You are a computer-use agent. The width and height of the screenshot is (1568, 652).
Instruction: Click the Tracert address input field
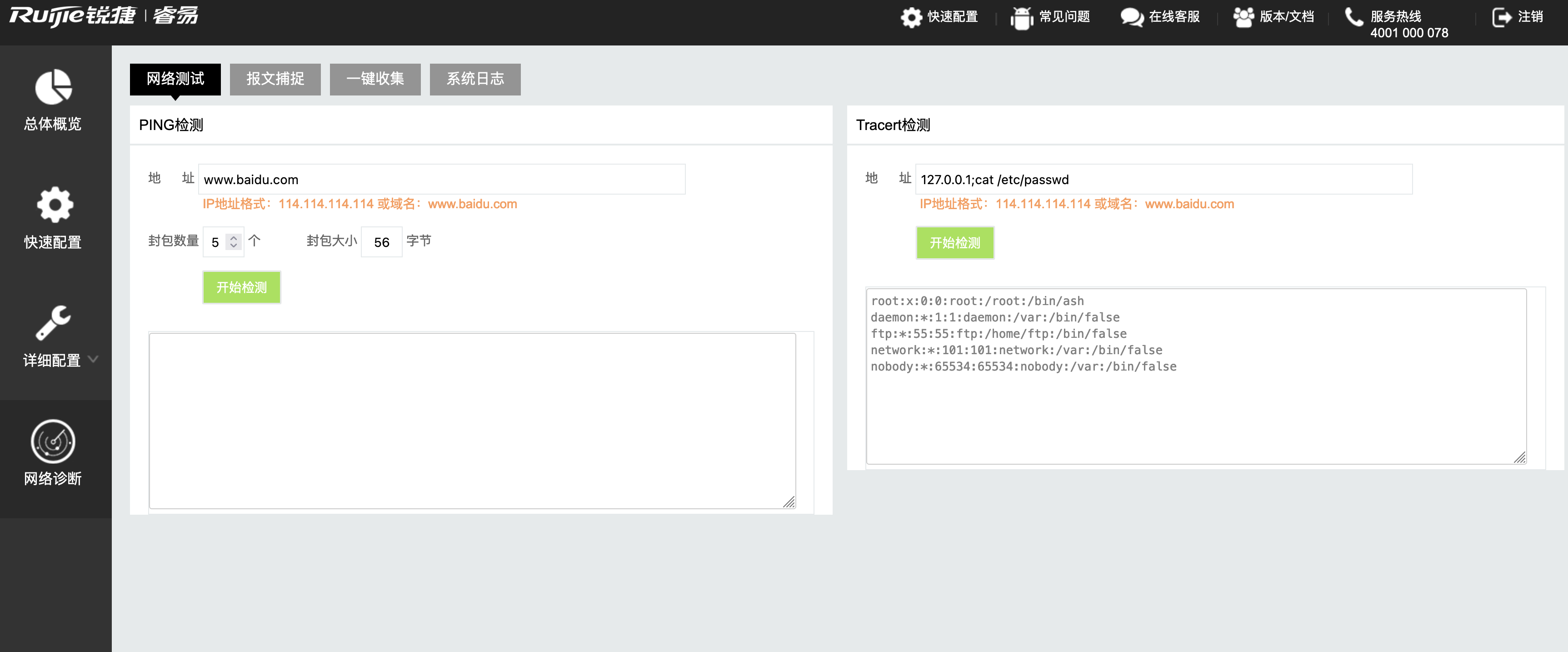click(1164, 180)
